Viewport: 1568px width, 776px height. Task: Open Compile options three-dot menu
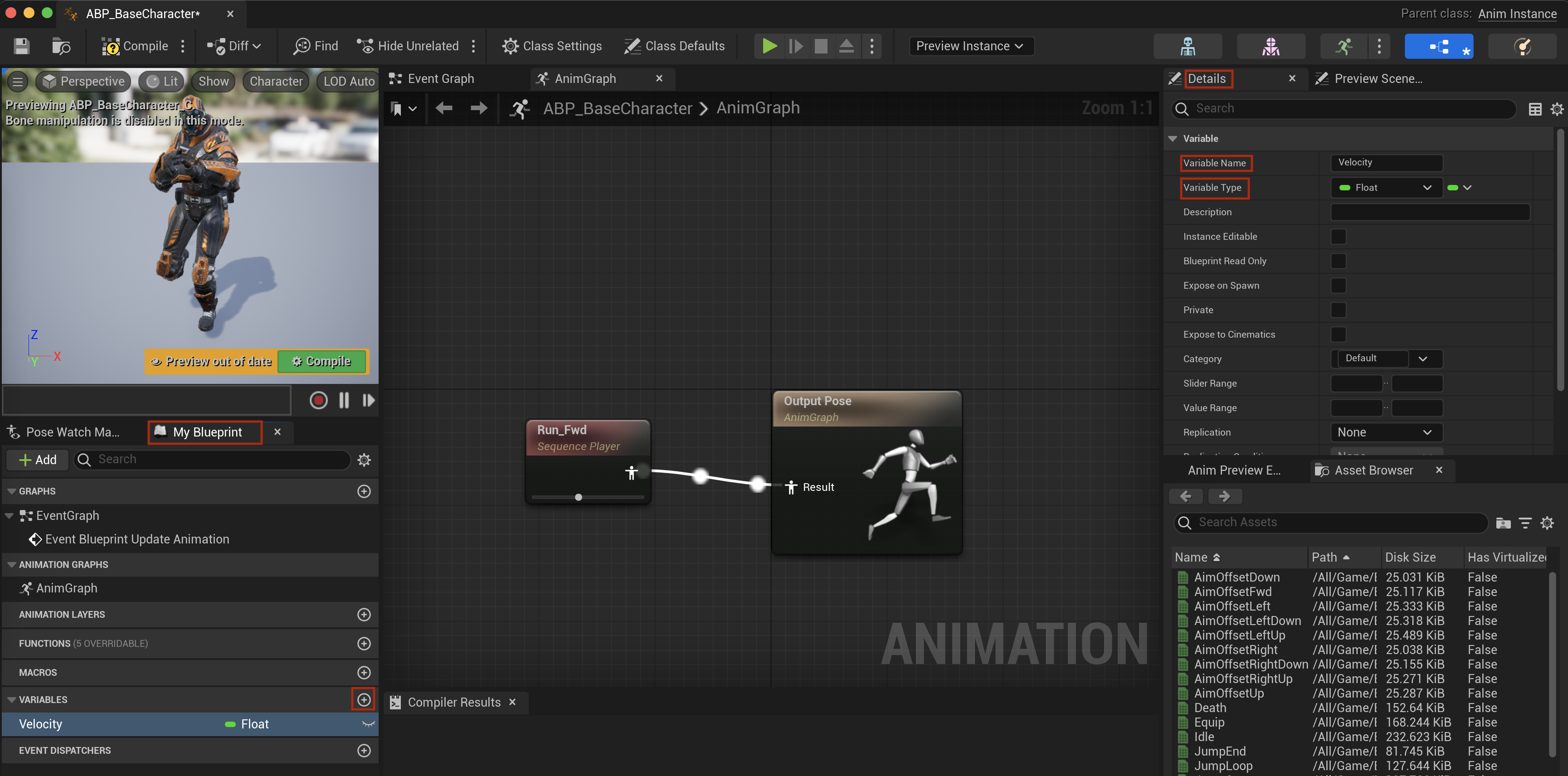[183, 46]
